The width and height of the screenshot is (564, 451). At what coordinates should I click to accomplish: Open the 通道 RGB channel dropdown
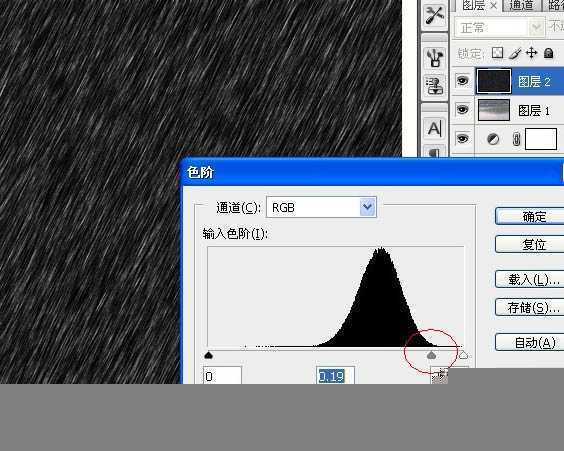coord(321,207)
